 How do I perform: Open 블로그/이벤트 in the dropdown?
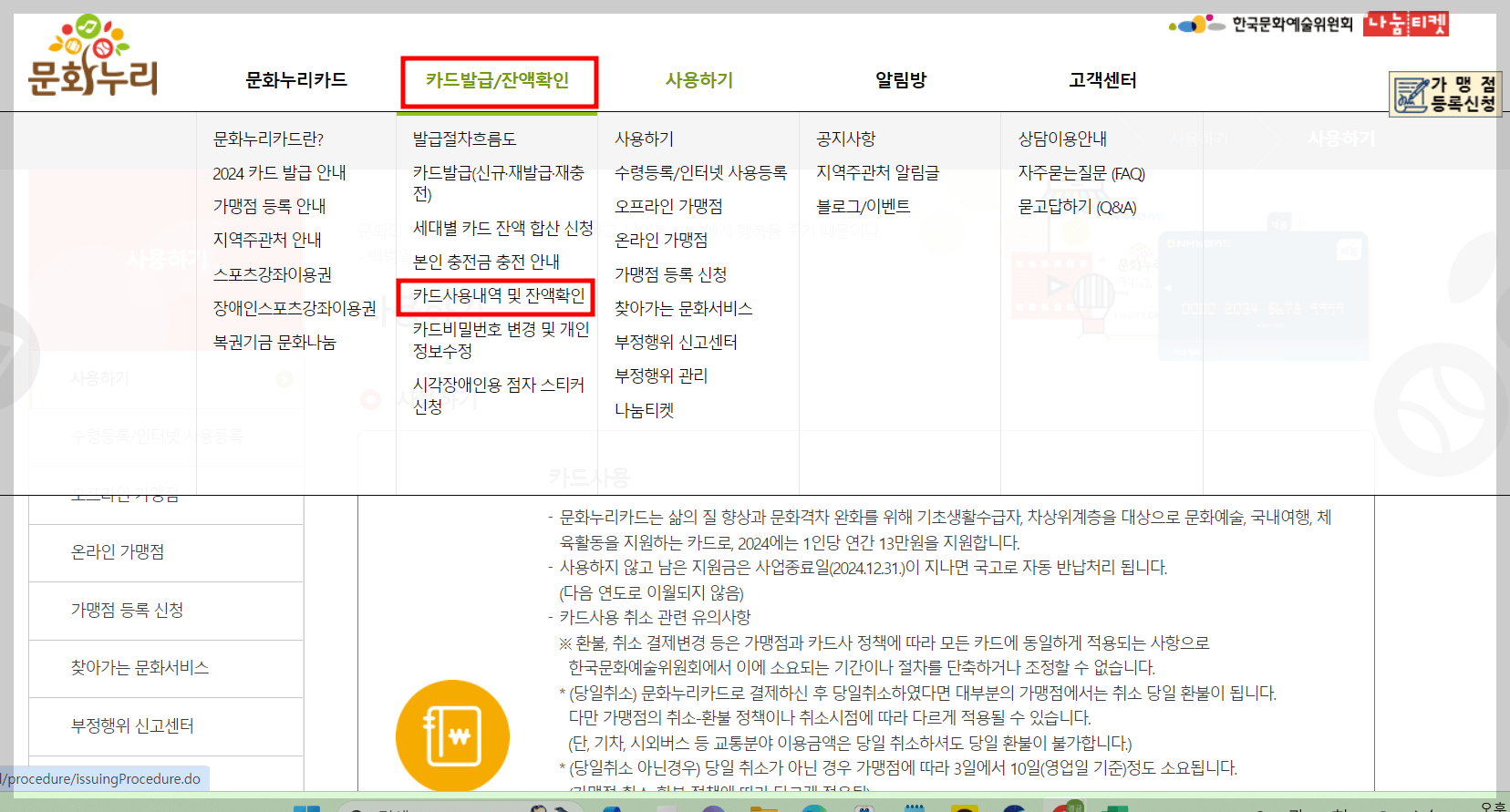[863, 206]
